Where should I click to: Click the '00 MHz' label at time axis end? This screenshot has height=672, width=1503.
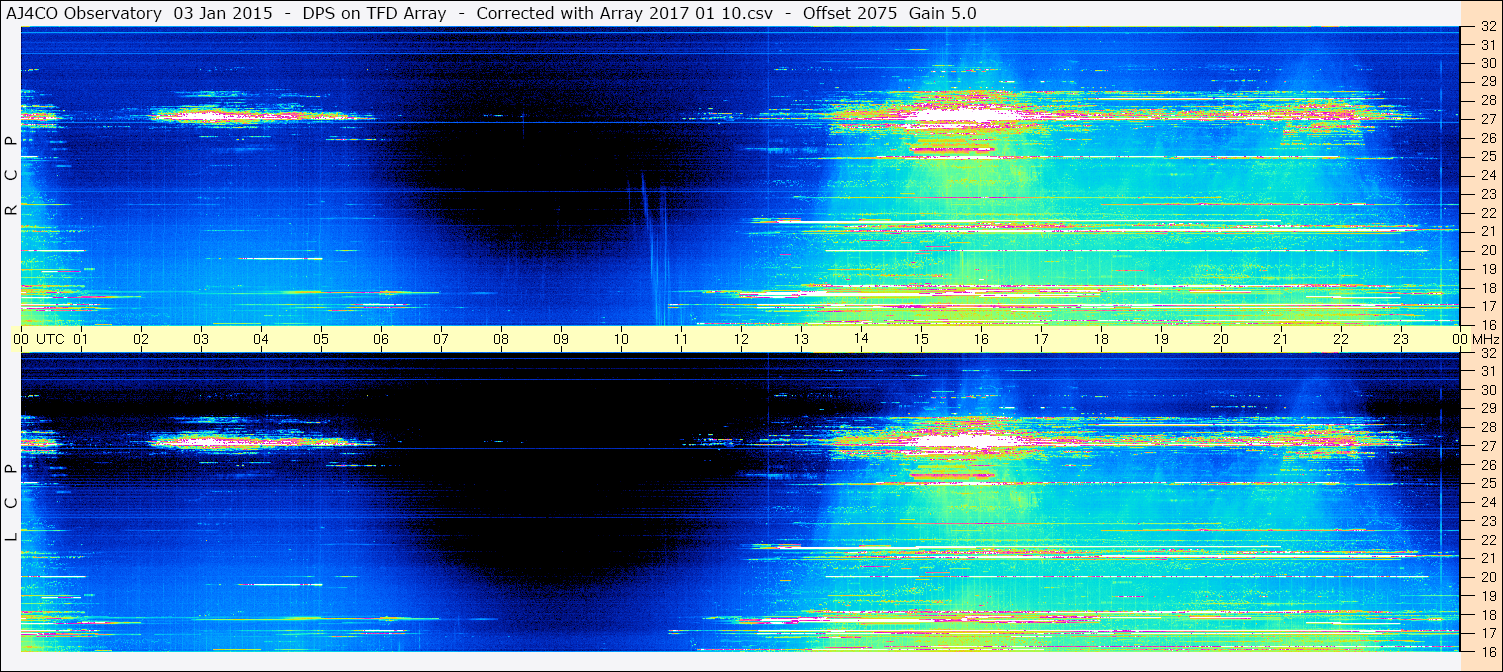pos(1474,339)
